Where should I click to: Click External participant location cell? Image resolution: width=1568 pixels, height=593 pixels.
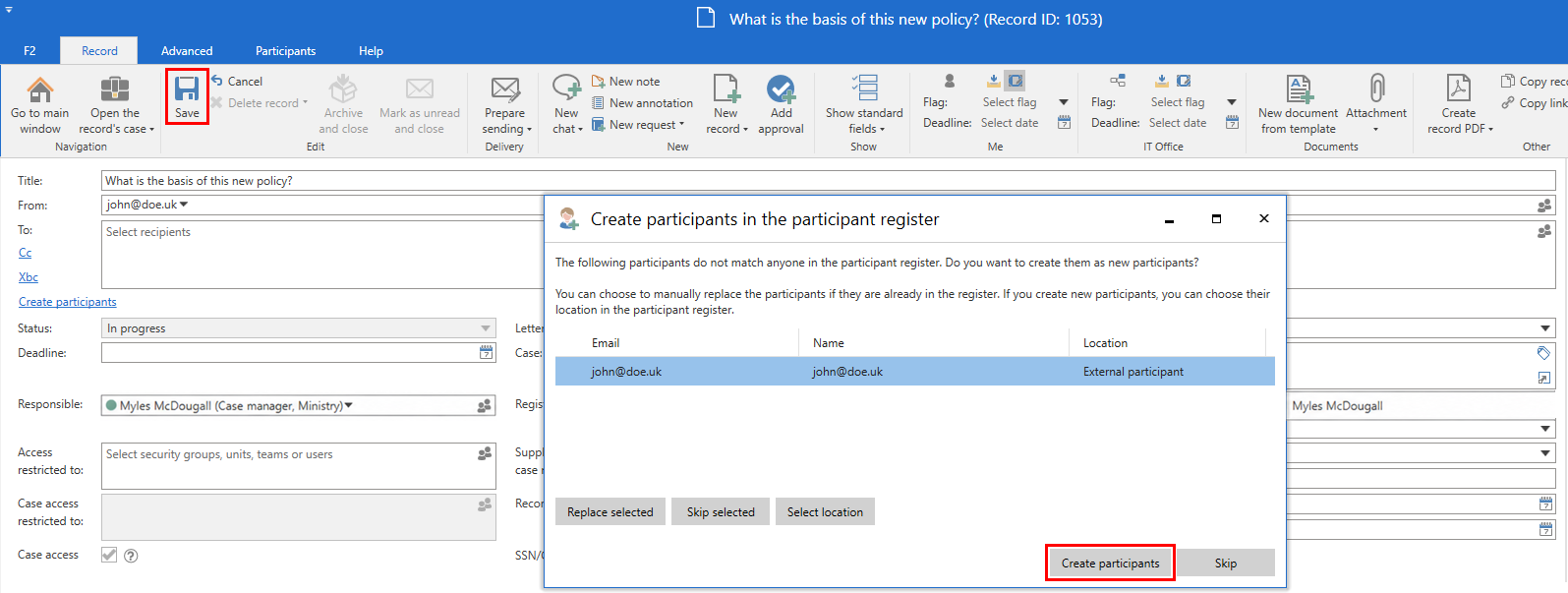(1133, 372)
